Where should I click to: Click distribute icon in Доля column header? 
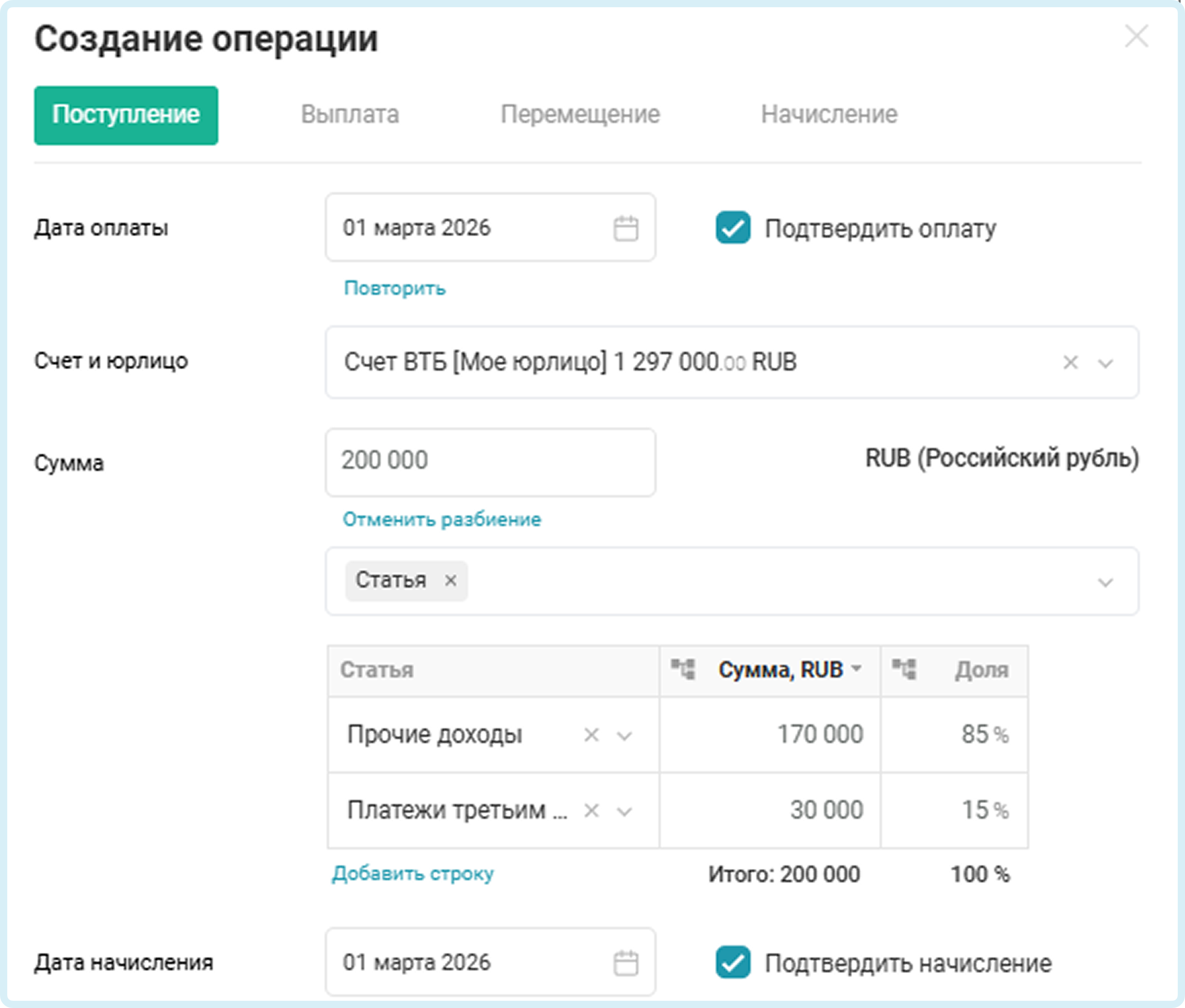(x=904, y=669)
